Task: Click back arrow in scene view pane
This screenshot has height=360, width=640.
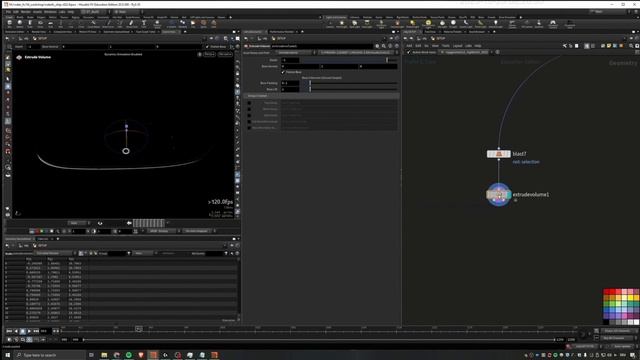Action: pyautogui.click(x=7, y=38)
